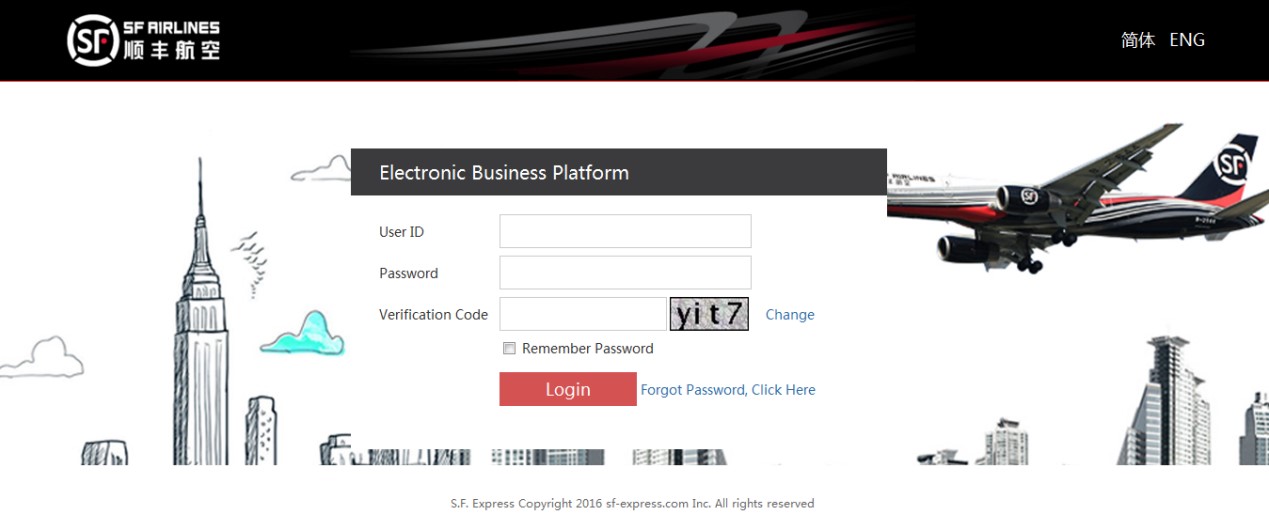Select the Verification Code text box
Viewport: 1269px width, 515px height.
pyautogui.click(x=582, y=314)
